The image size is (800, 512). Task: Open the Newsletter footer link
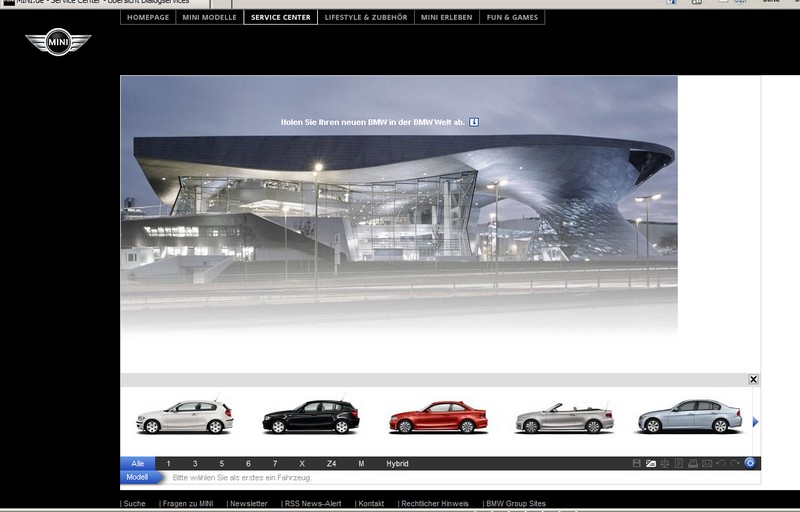(x=247, y=504)
